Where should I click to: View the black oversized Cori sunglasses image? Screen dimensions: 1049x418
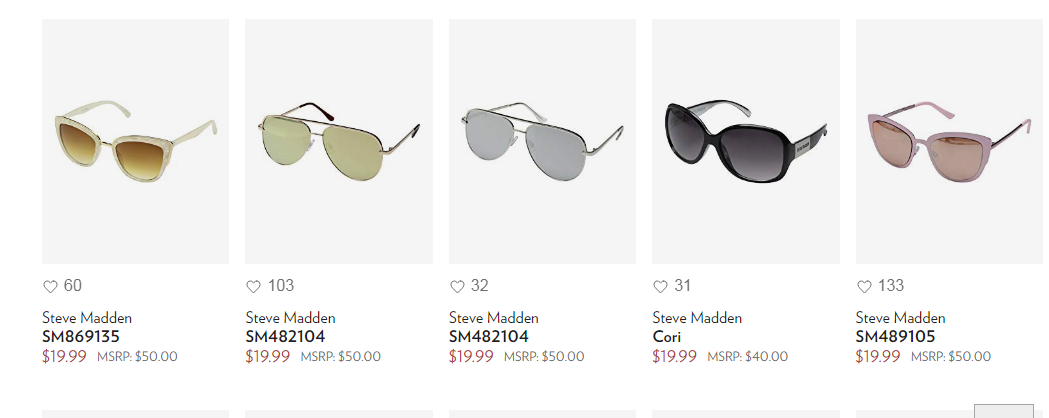(746, 141)
